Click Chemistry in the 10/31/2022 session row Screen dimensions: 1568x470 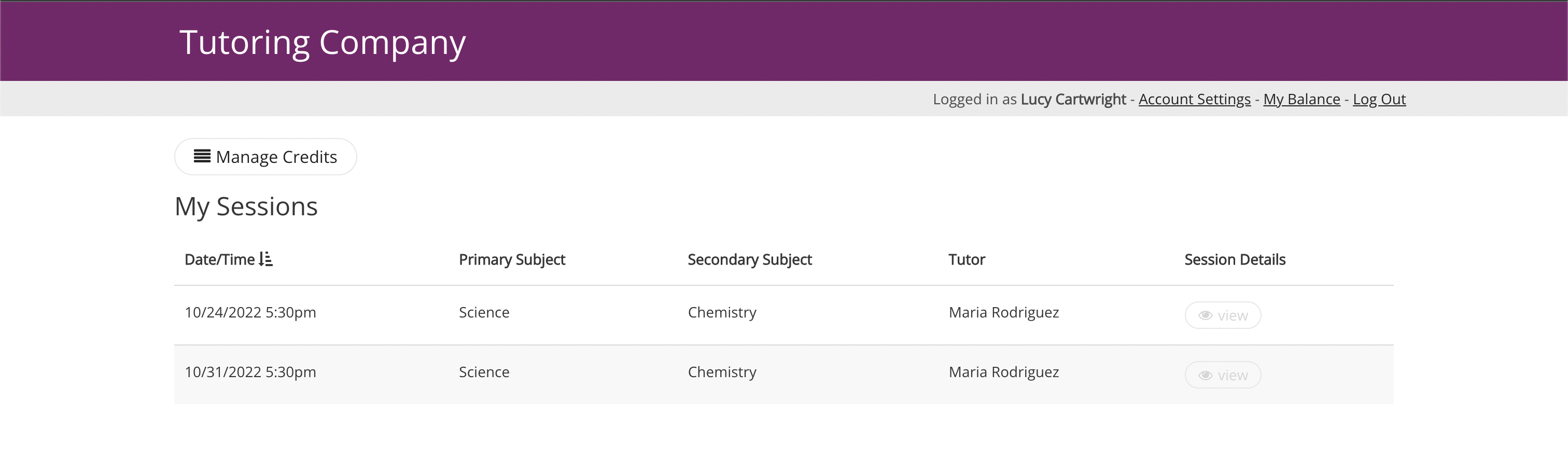(722, 372)
